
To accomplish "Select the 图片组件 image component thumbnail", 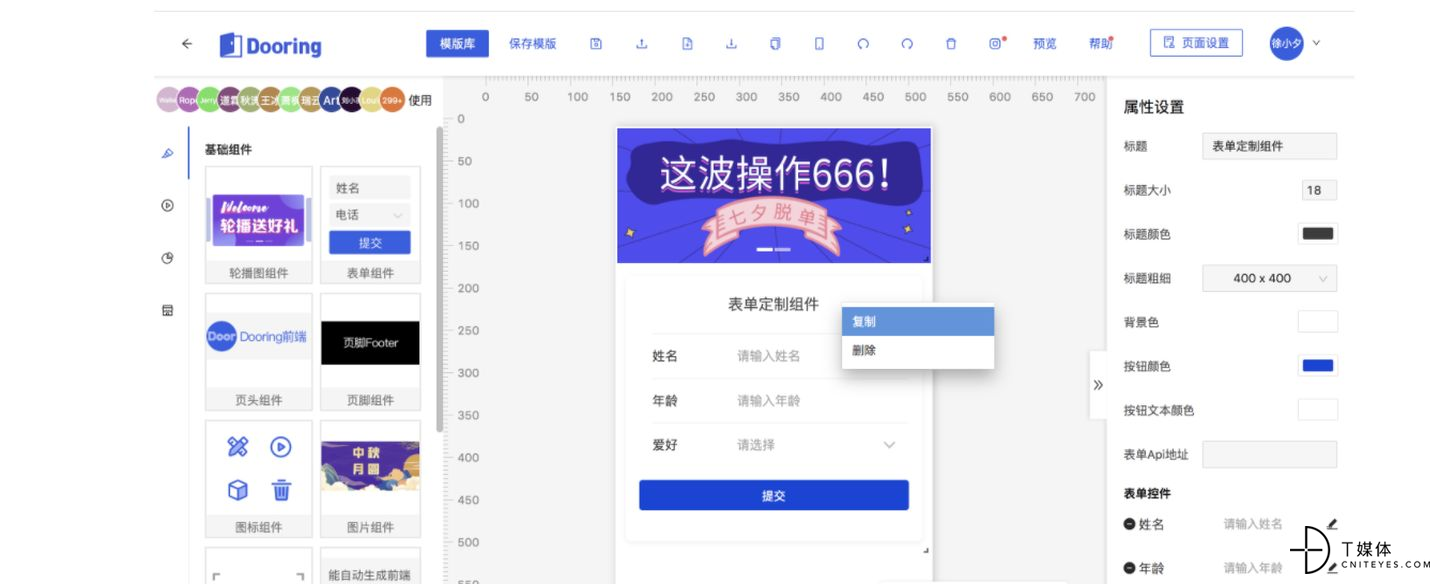I will 370,479.
